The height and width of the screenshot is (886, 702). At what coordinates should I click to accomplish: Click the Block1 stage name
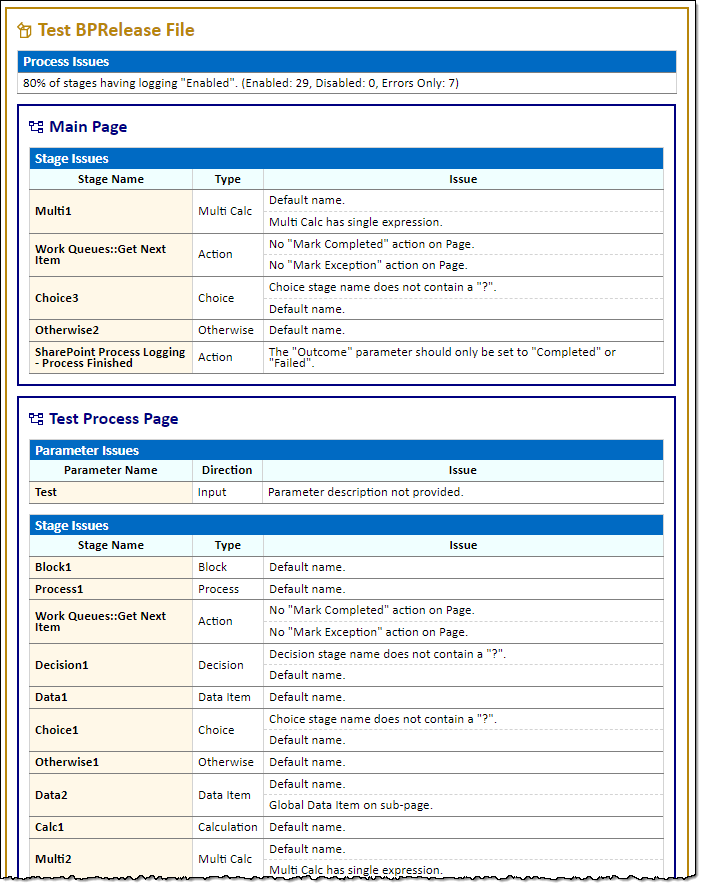tap(53, 567)
